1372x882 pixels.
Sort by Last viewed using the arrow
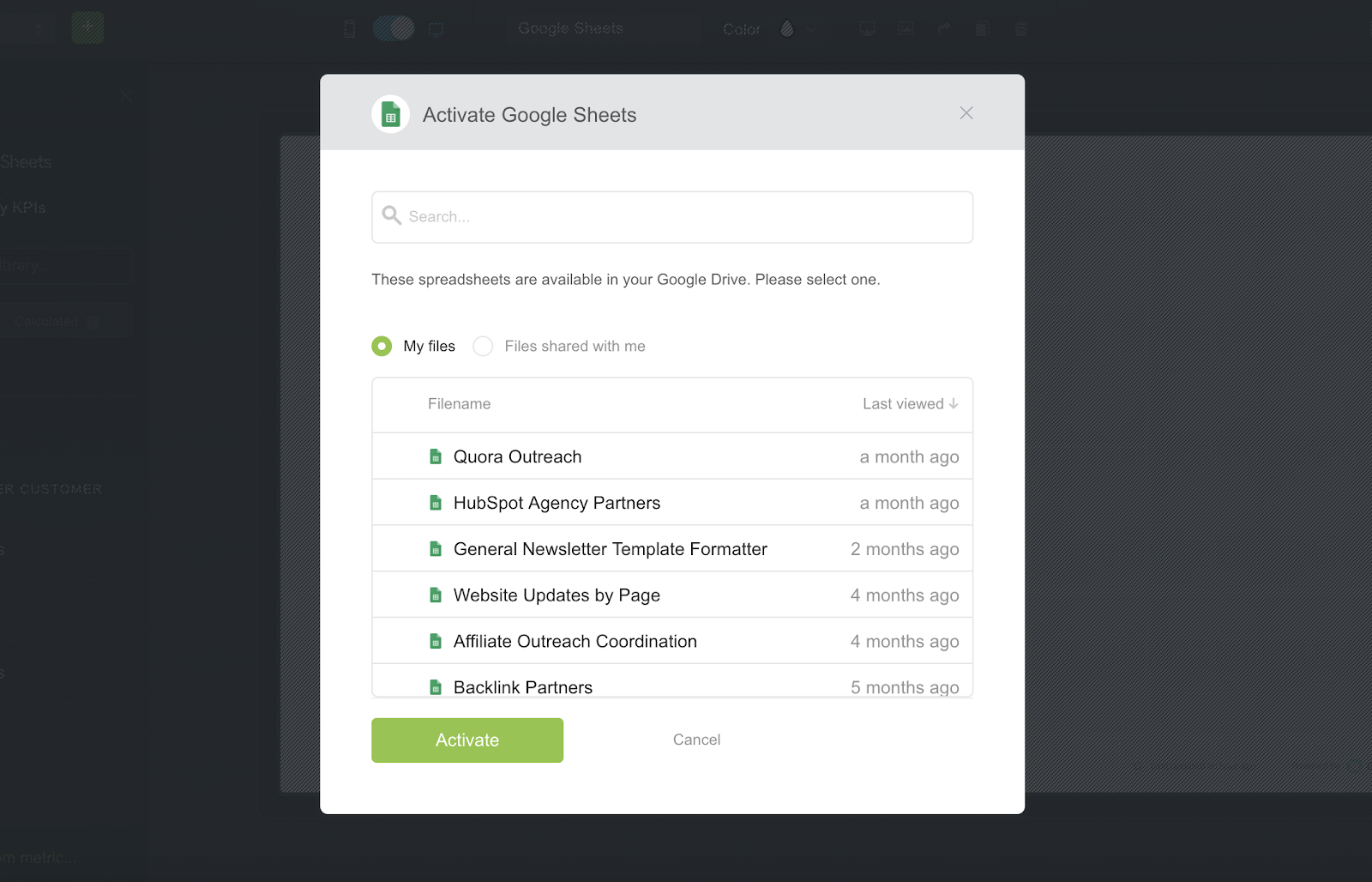coord(954,404)
